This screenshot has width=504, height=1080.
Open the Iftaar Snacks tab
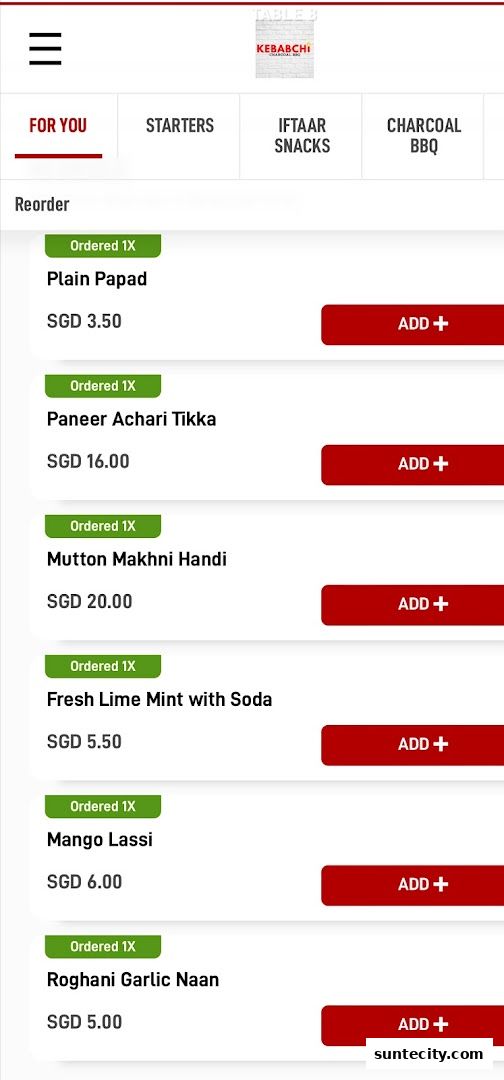click(302, 136)
